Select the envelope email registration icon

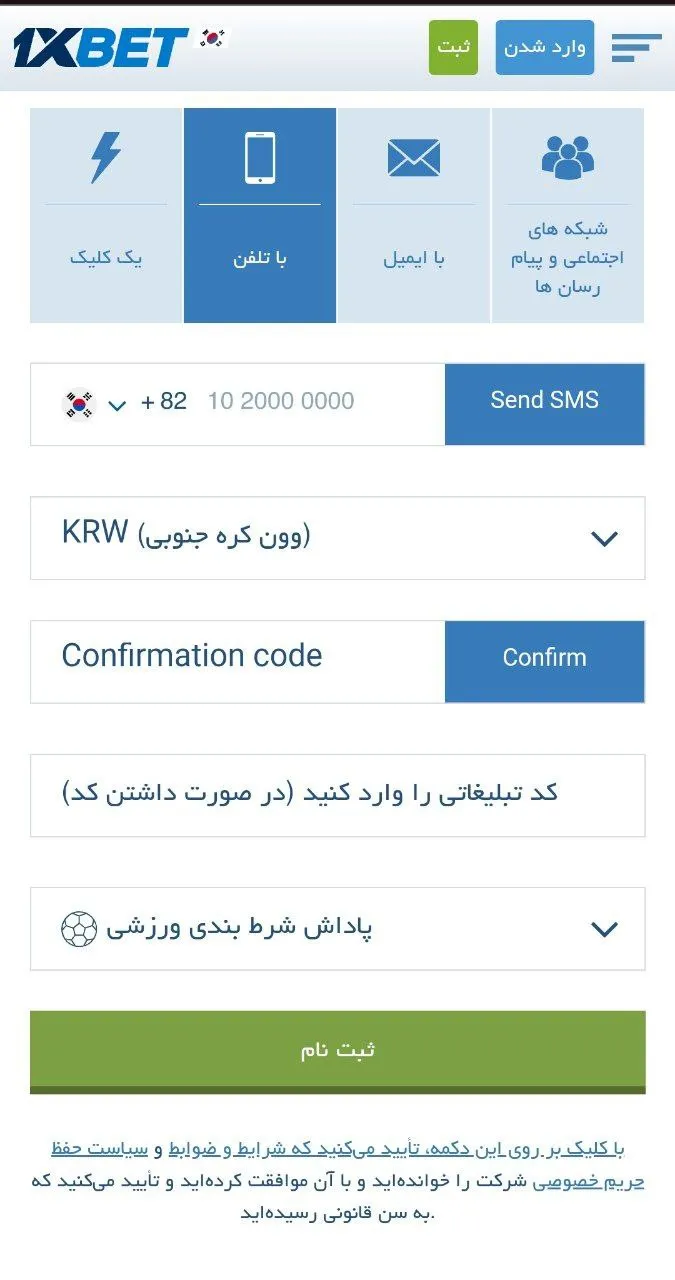point(414,158)
